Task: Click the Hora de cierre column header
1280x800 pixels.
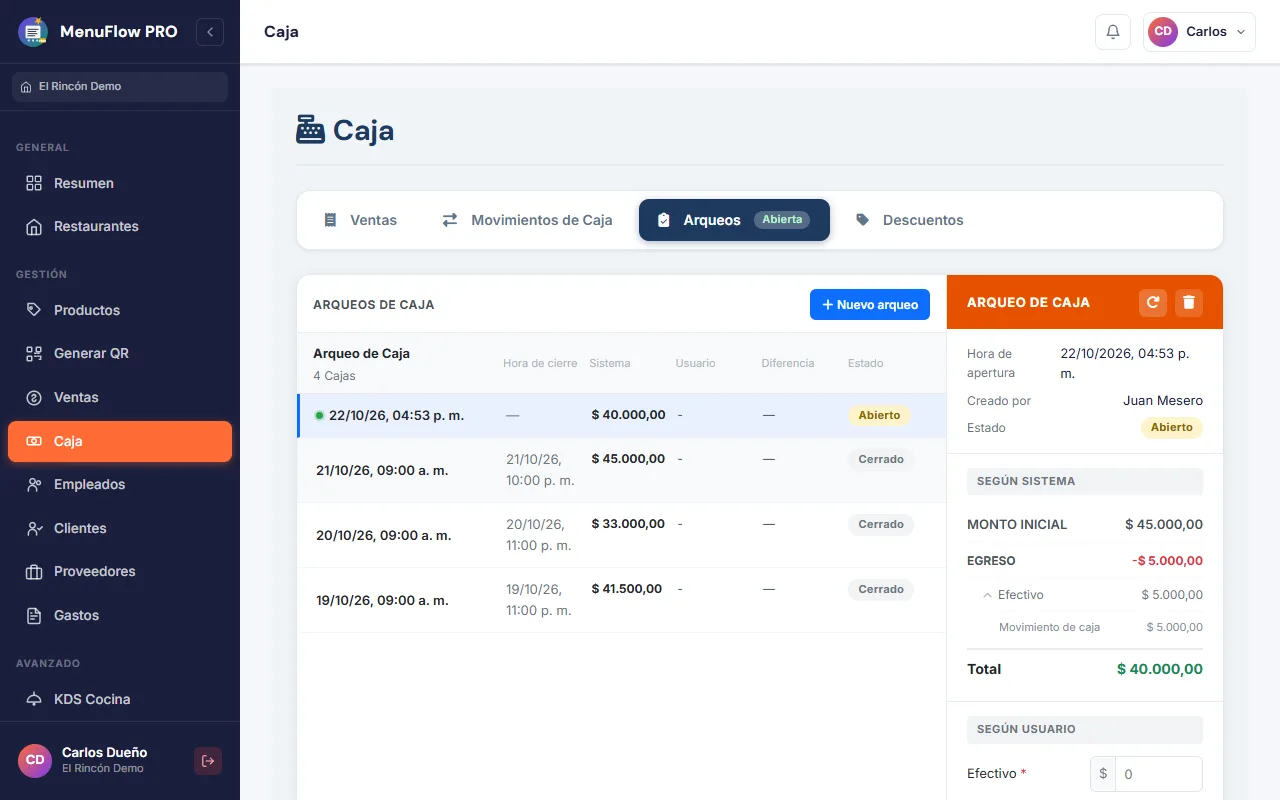Action: (x=540, y=363)
